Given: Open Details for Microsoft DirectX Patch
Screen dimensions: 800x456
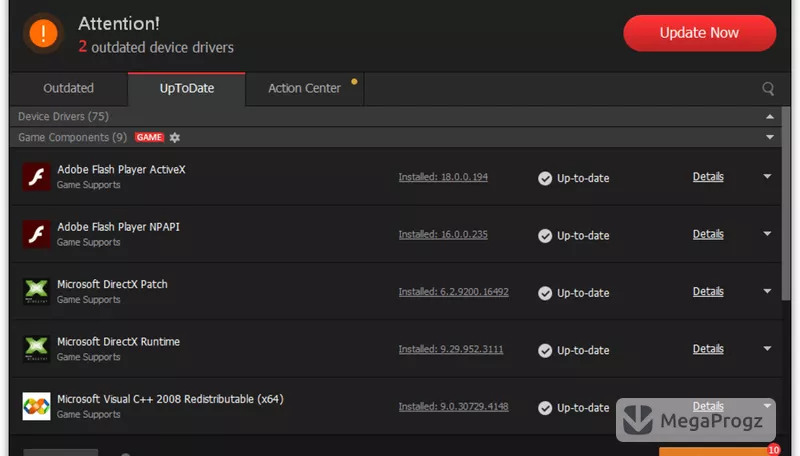Looking at the screenshot, I should pyautogui.click(x=708, y=291).
